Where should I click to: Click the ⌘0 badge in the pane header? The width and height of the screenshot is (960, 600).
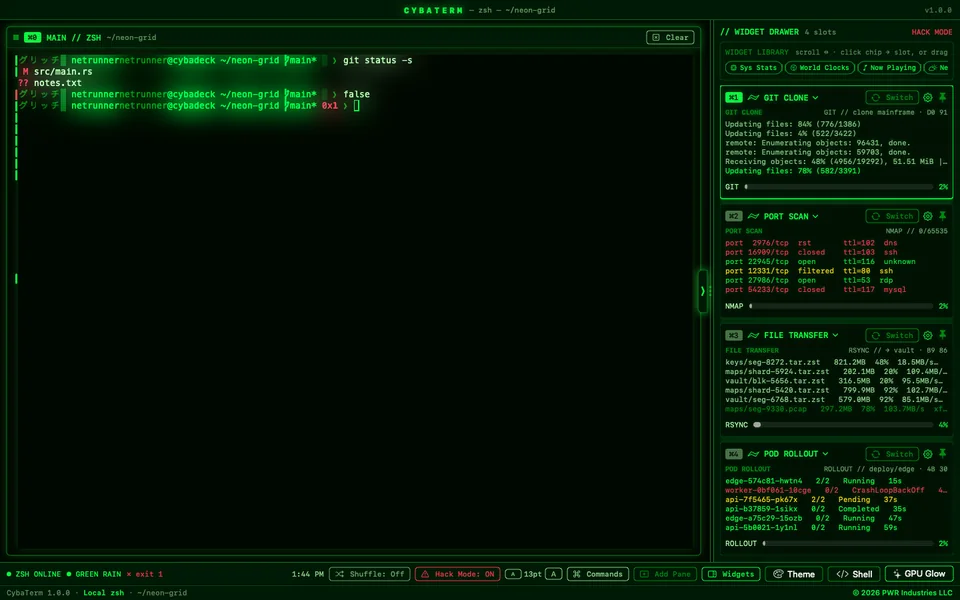pyautogui.click(x=32, y=37)
